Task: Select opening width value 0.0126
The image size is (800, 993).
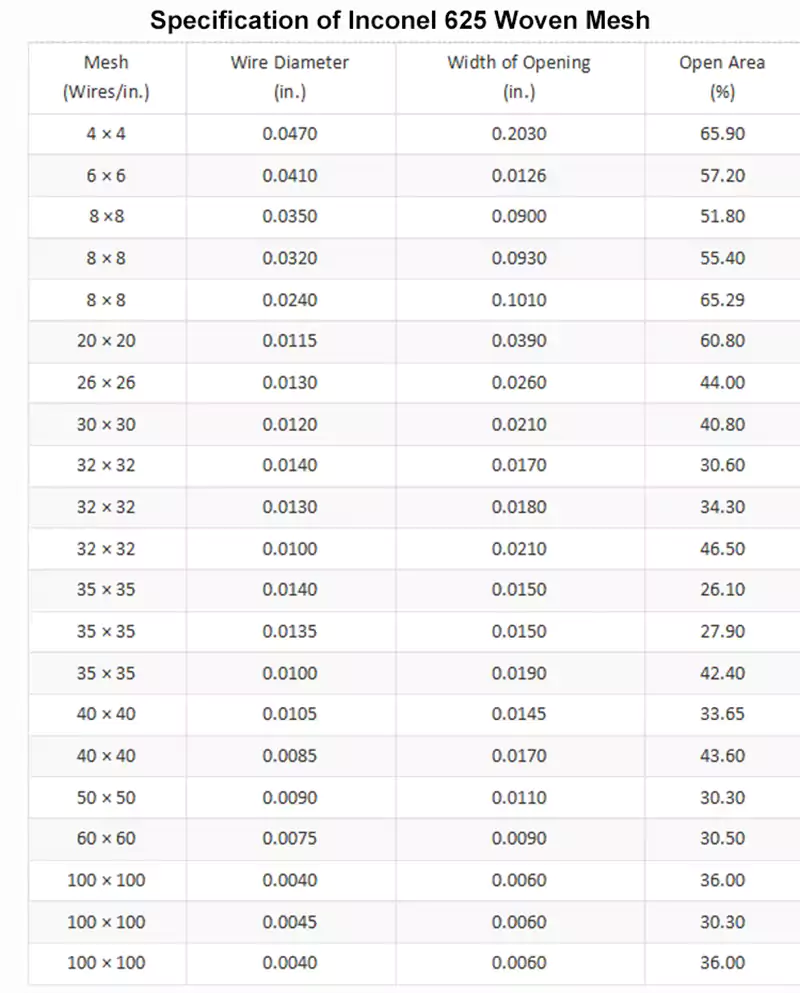Action: pos(519,176)
